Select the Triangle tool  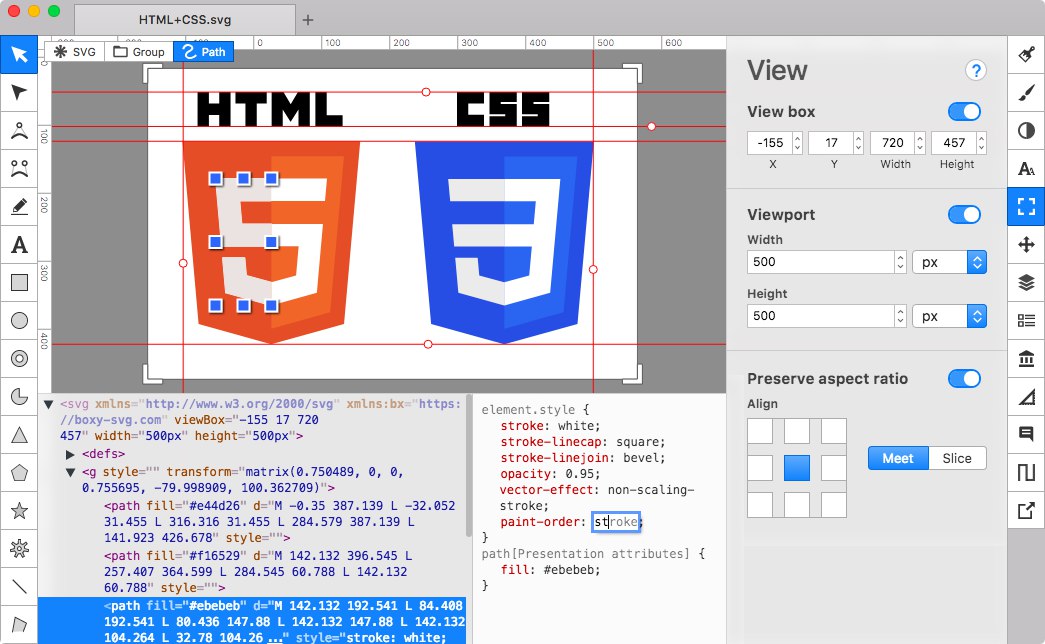click(x=19, y=435)
